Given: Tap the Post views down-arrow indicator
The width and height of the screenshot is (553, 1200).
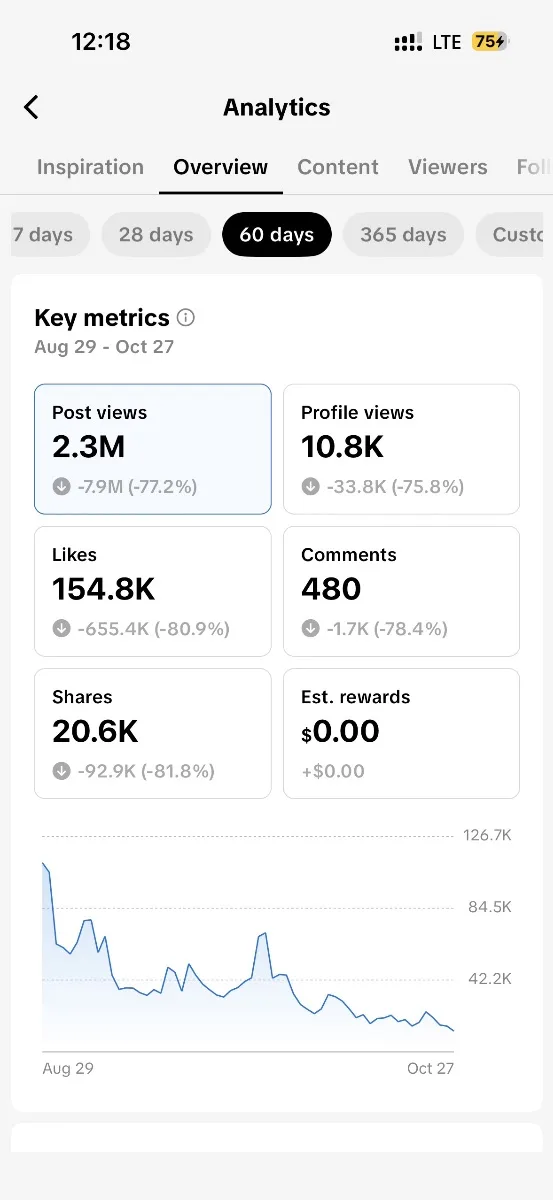Looking at the screenshot, I should (x=61, y=487).
